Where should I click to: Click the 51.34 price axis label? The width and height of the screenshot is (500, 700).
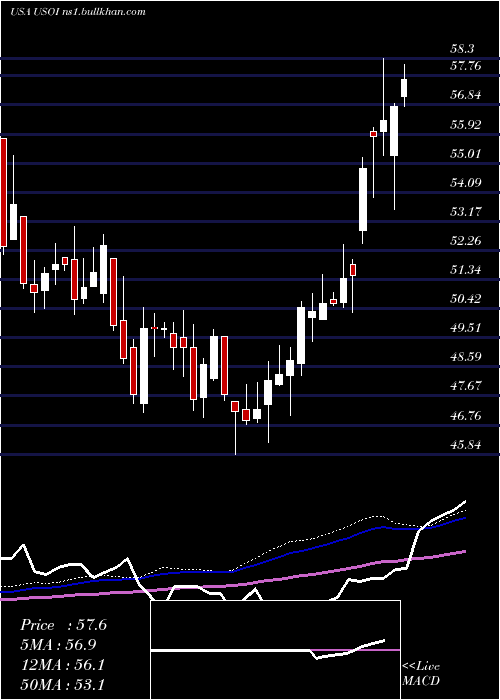[x=467, y=270]
